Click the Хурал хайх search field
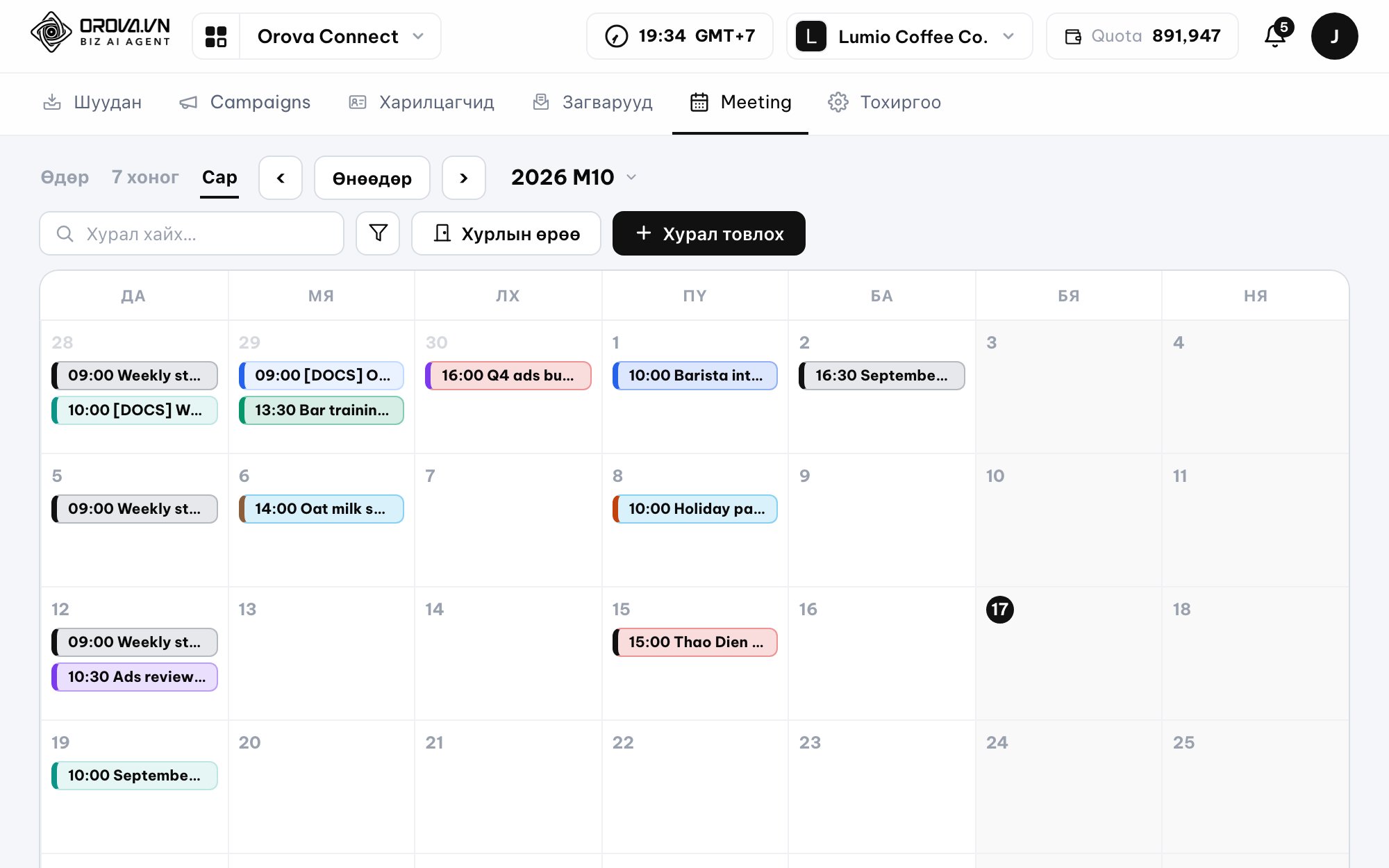Image resolution: width=1389 pixels, height=868 pixels. 192,233
